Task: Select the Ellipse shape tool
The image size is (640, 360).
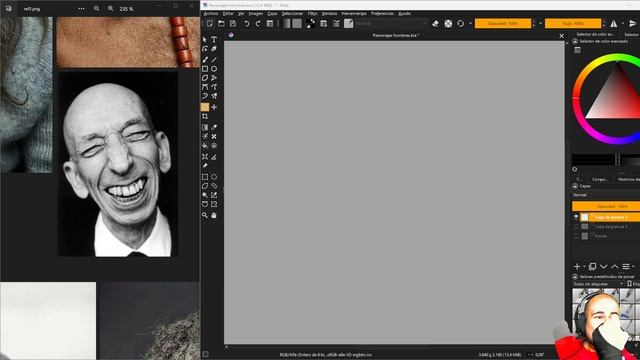Action: (214, 69)
